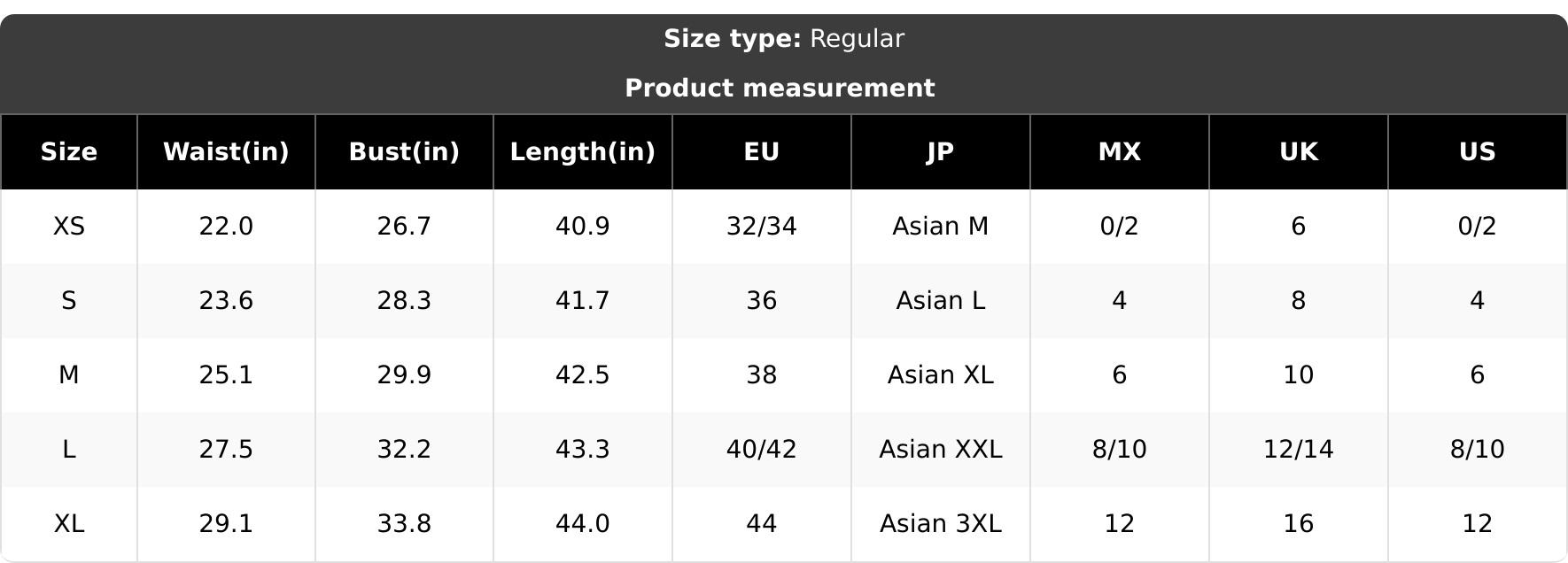1568x563 pixels.
Task: Select the Asian XXL cell
Action: pos(941,450)
